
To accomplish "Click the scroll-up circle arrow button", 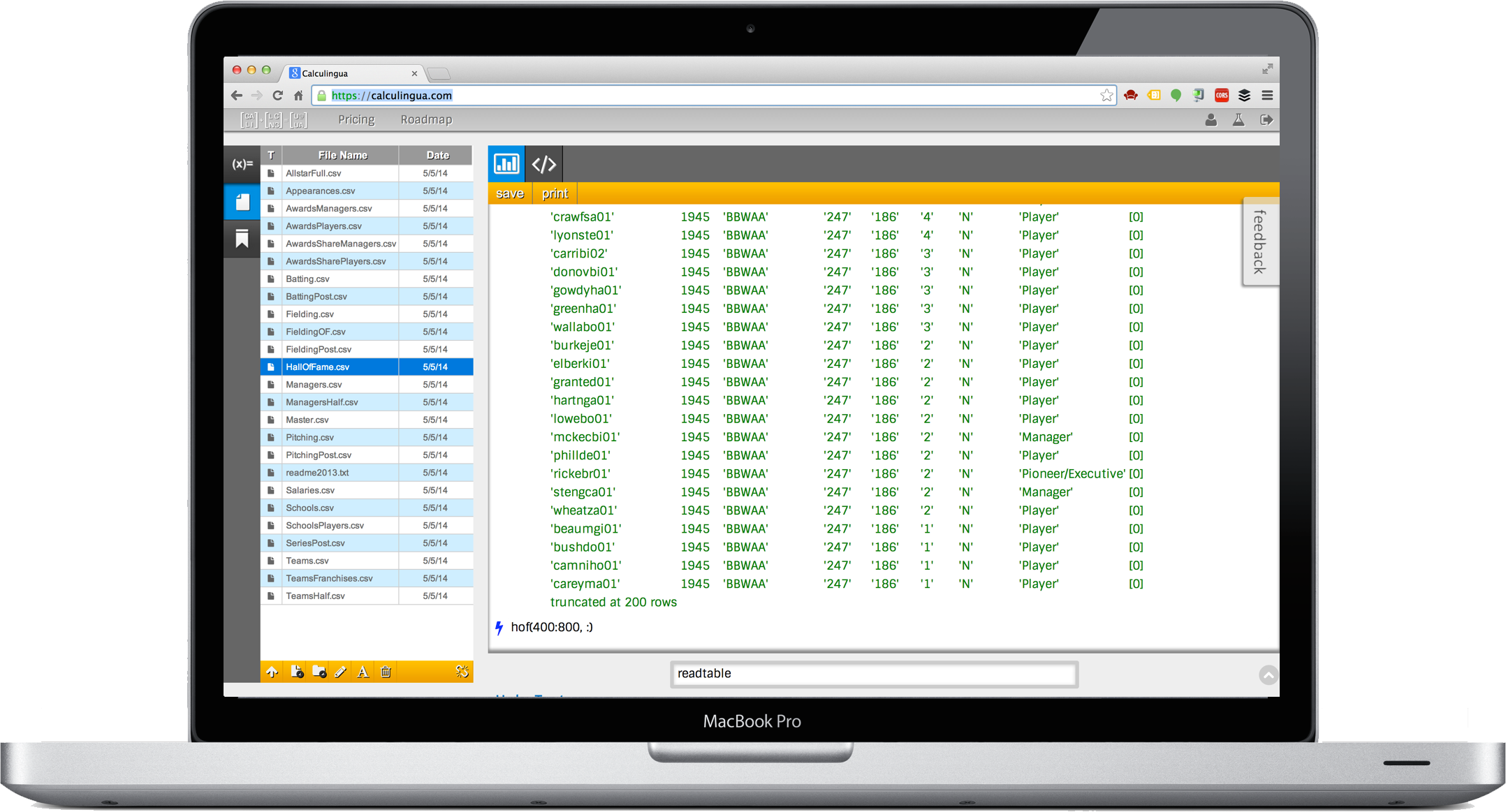I will (x=1269, y=674).
